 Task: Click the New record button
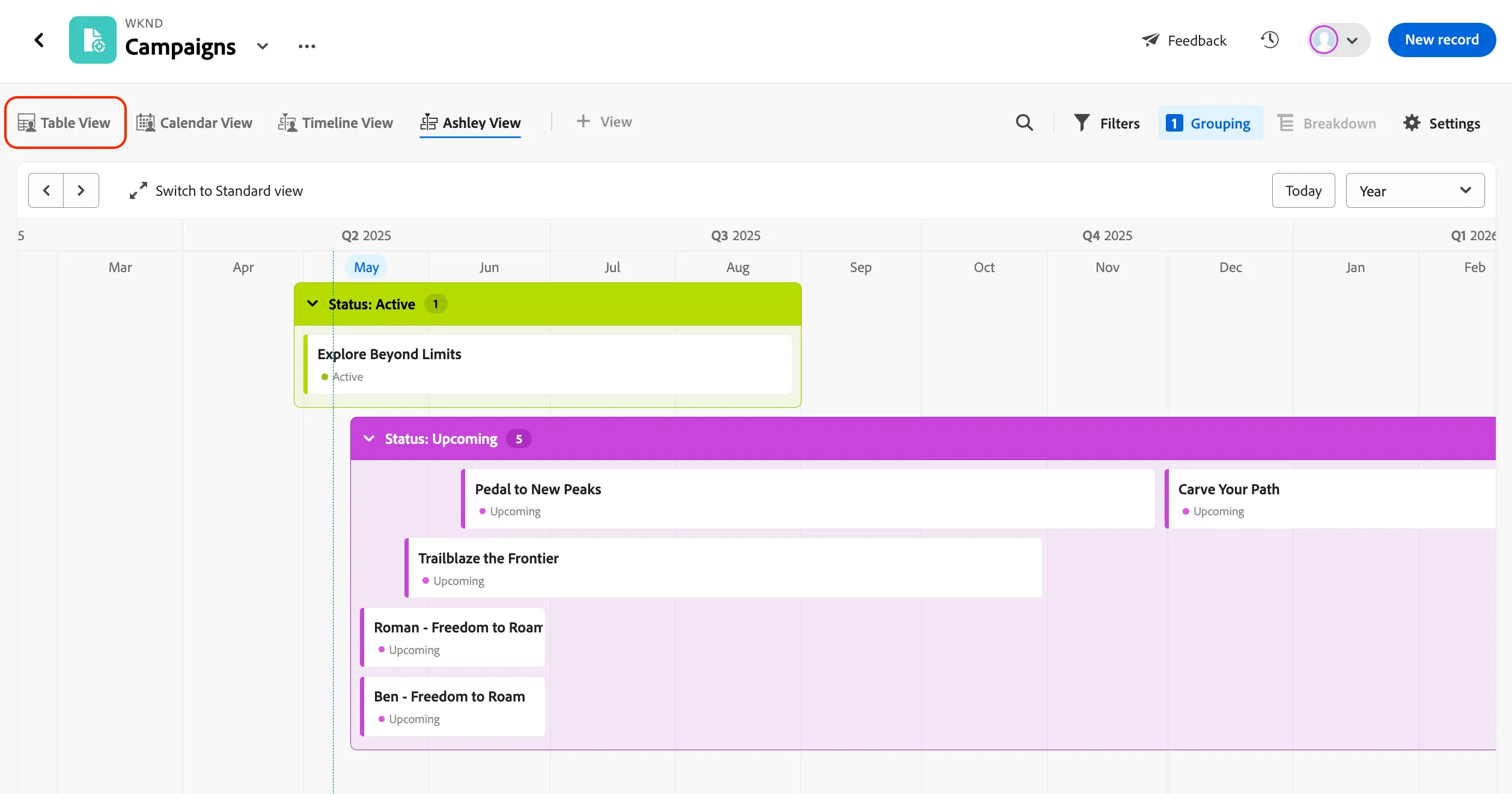[1442, 40]
